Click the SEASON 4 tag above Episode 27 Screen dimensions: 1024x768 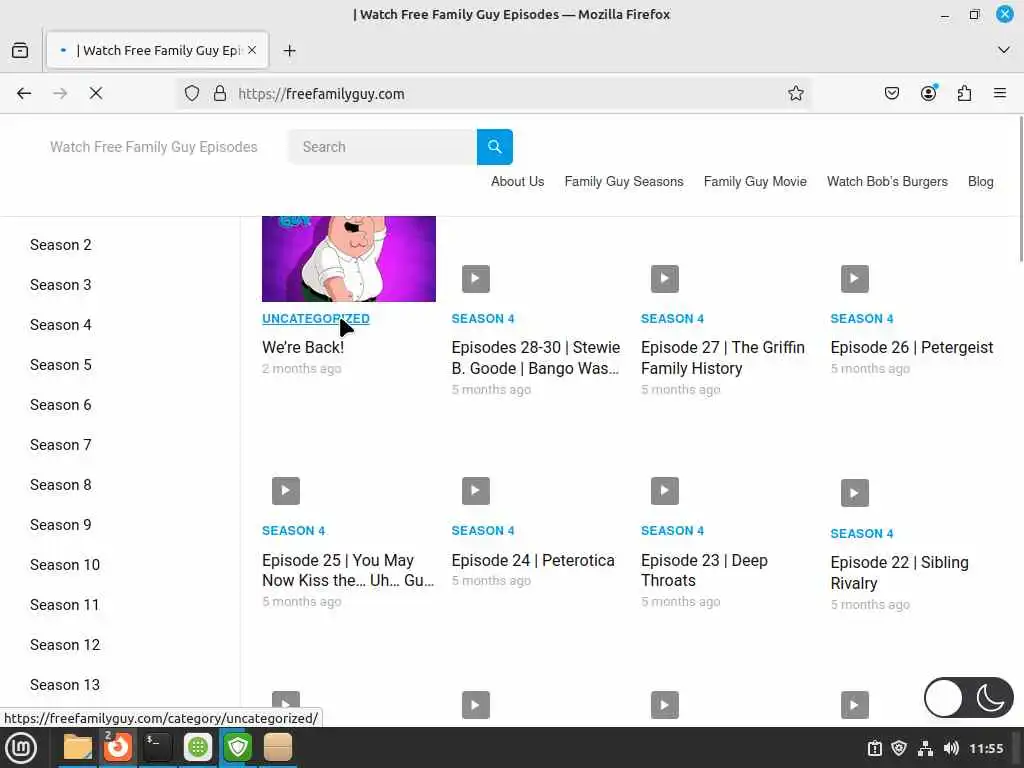click(x=672, y=319)
